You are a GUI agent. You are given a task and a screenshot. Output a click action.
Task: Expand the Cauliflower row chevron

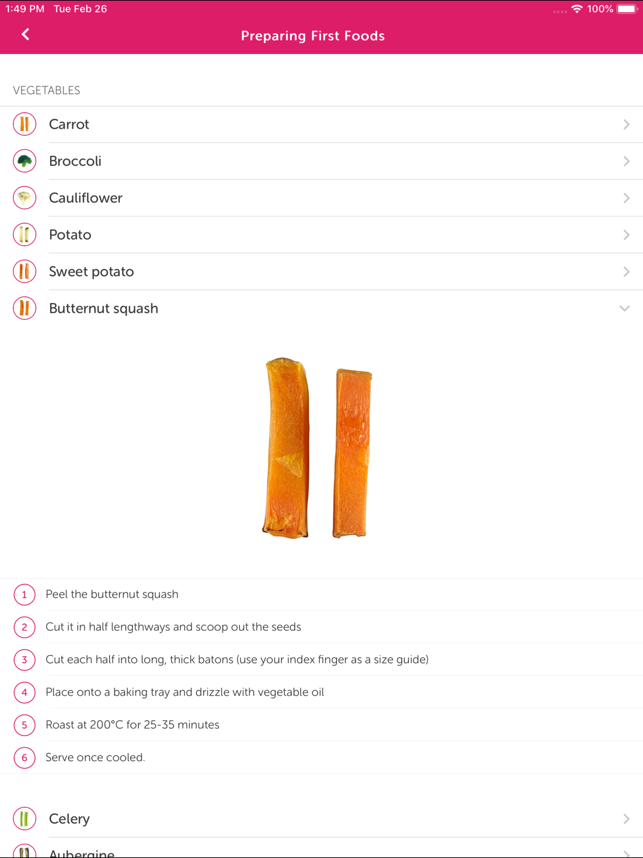[626, 198]
